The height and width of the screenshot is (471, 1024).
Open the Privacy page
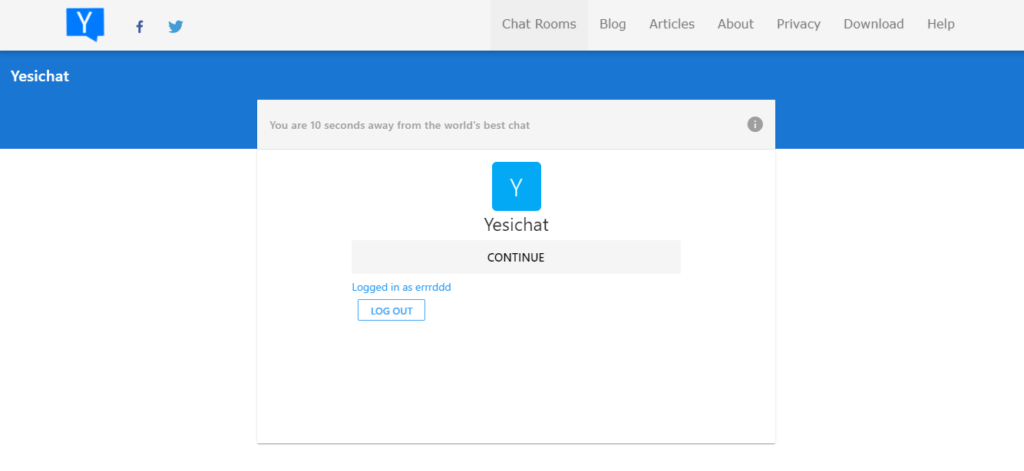(798, 24)
